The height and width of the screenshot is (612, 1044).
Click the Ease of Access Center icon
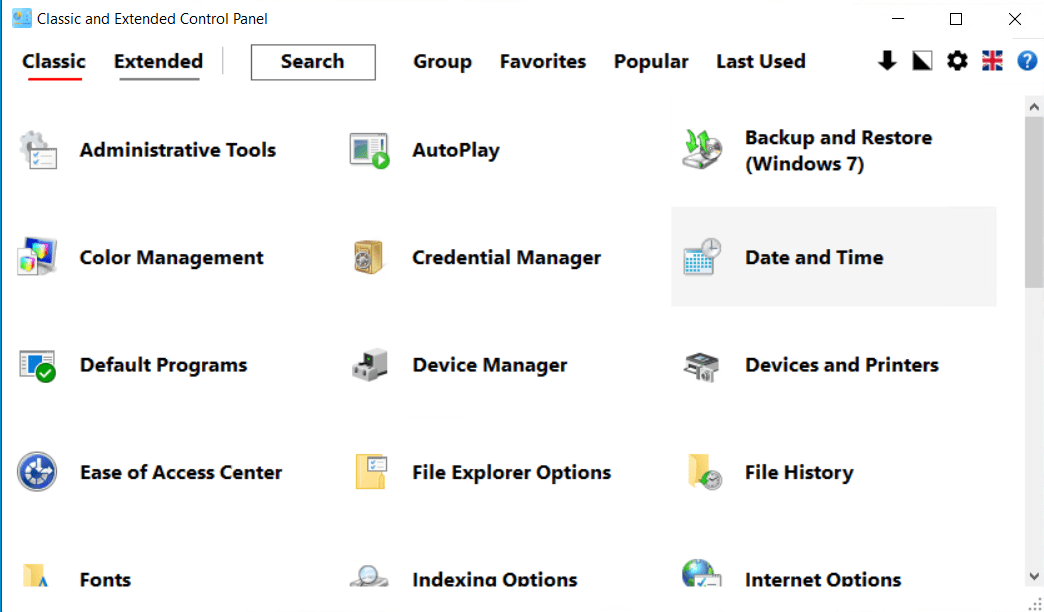tap(38, 472)
